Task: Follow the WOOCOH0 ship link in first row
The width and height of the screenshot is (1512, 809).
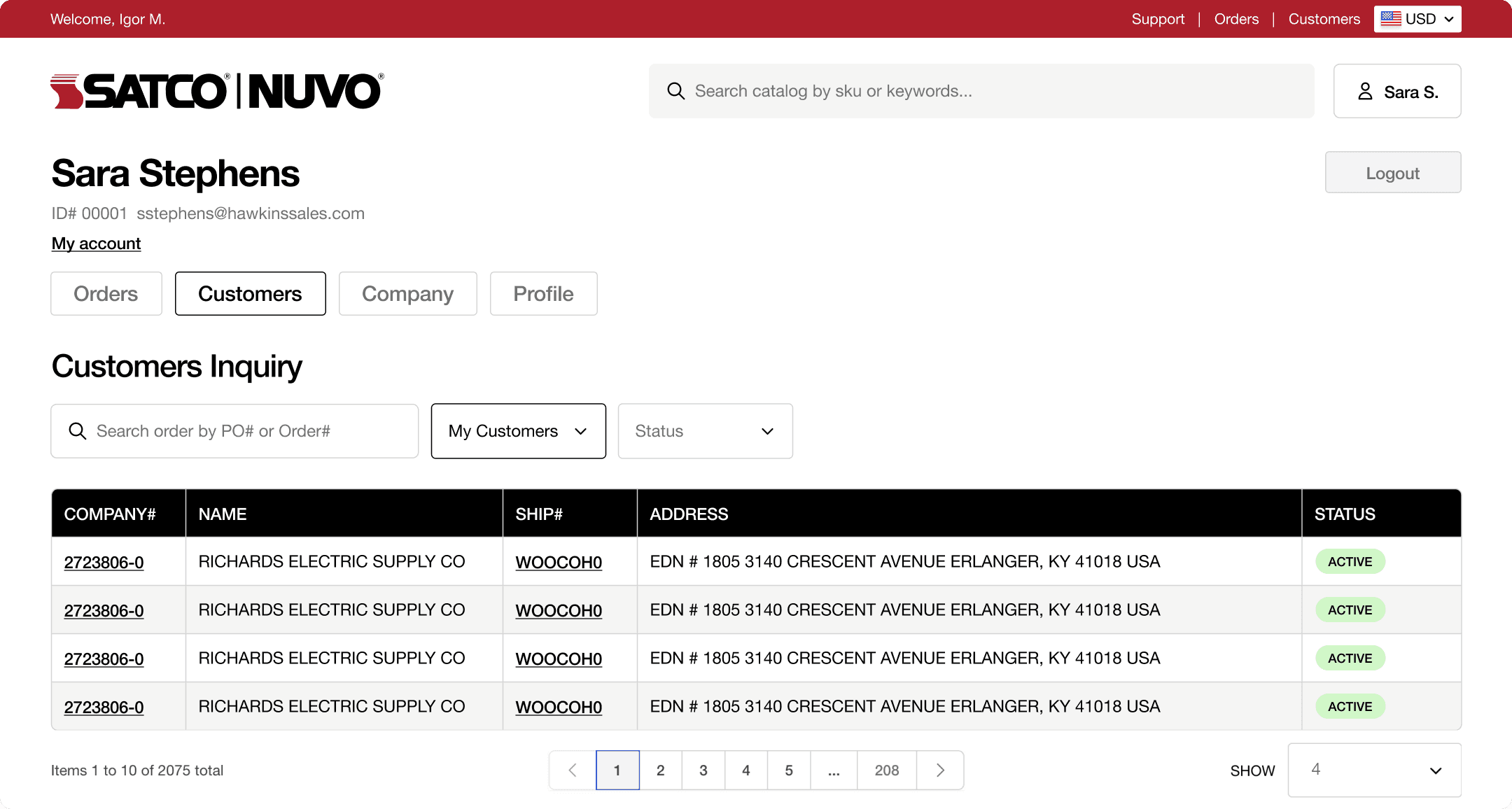Action: coord(558,562)
